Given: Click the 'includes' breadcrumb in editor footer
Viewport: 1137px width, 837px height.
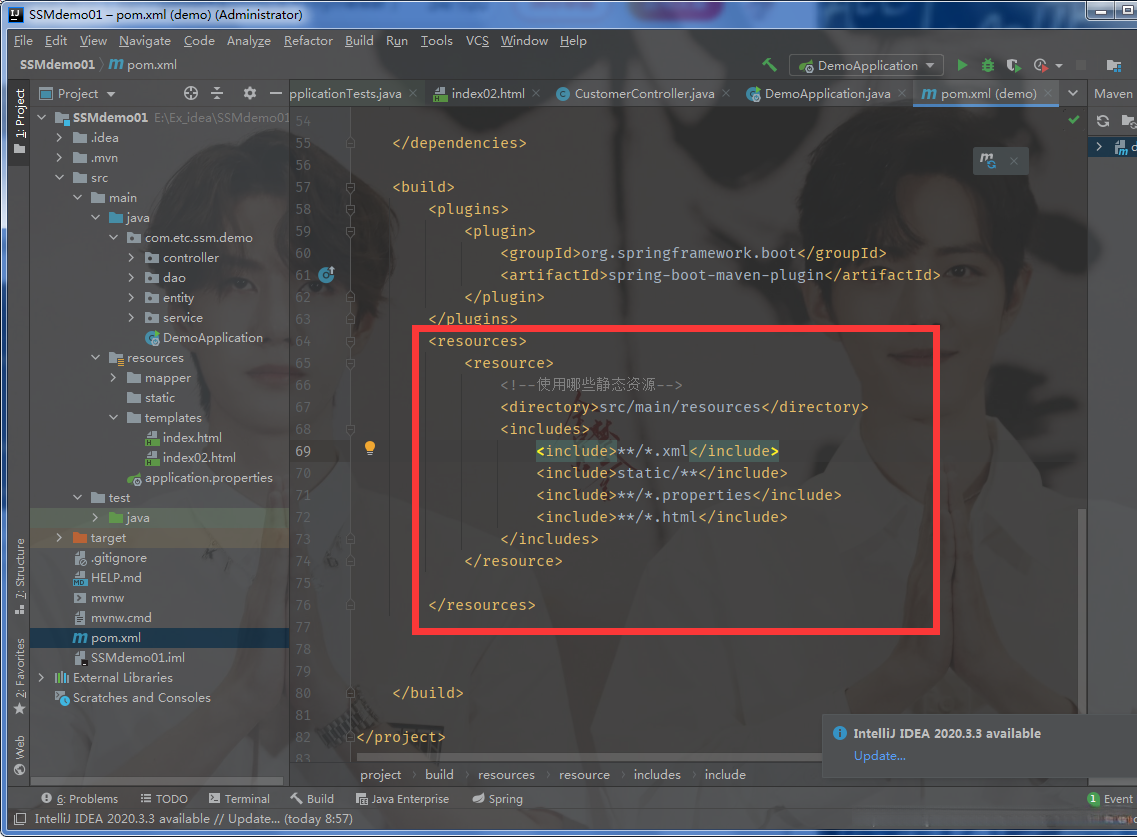Looking at the screenshot, I should pos(657,775).
